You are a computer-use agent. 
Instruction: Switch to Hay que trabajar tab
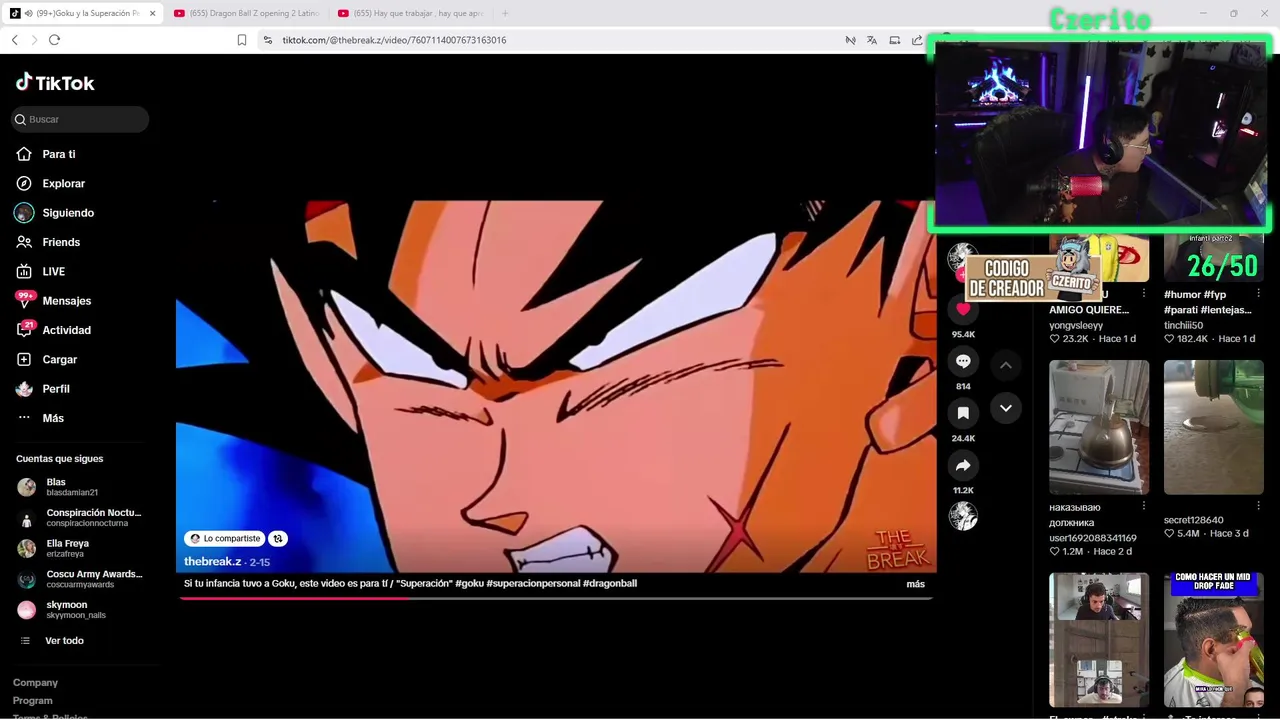(x=410, y=13)
